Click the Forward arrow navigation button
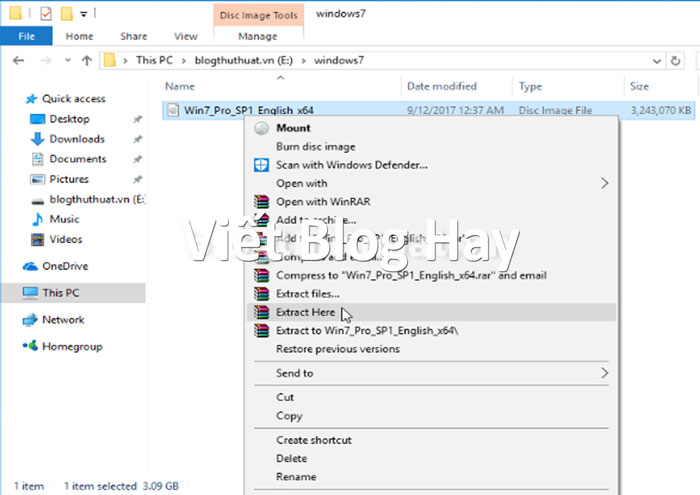This screenshot has height=495, width=700. (46, 60)
